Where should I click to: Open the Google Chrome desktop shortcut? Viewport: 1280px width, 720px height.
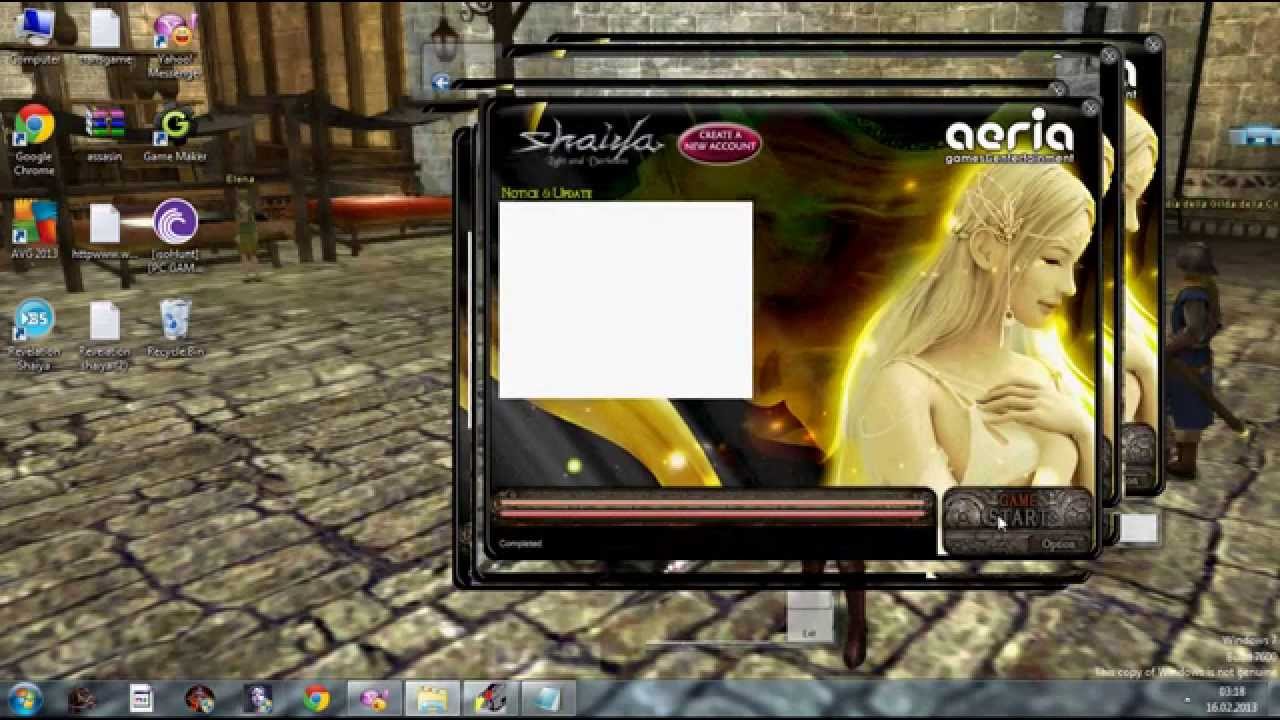[x=34, y=140]
